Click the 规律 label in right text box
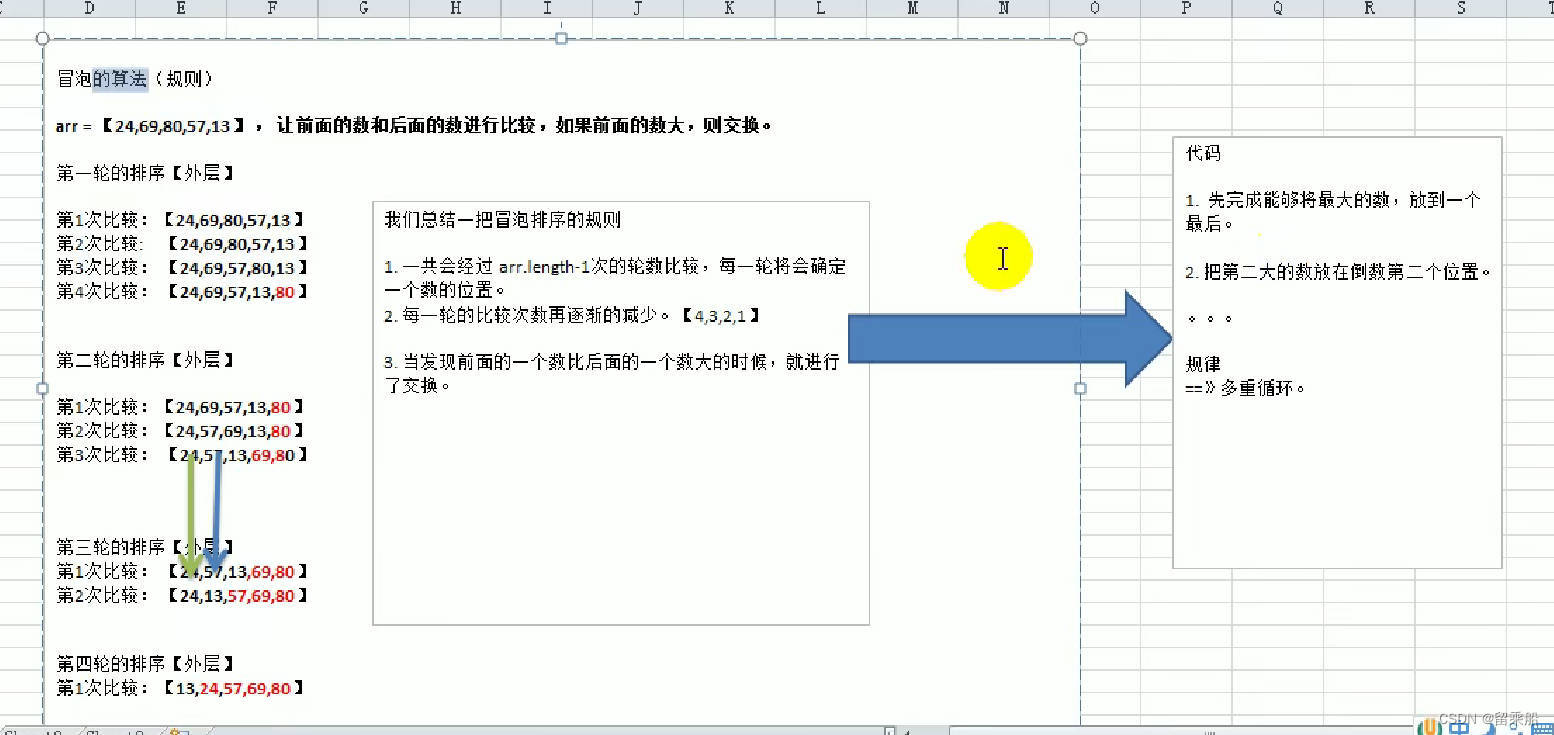Viewport: 1554px width, 735px height. [x=1203, y=364]
